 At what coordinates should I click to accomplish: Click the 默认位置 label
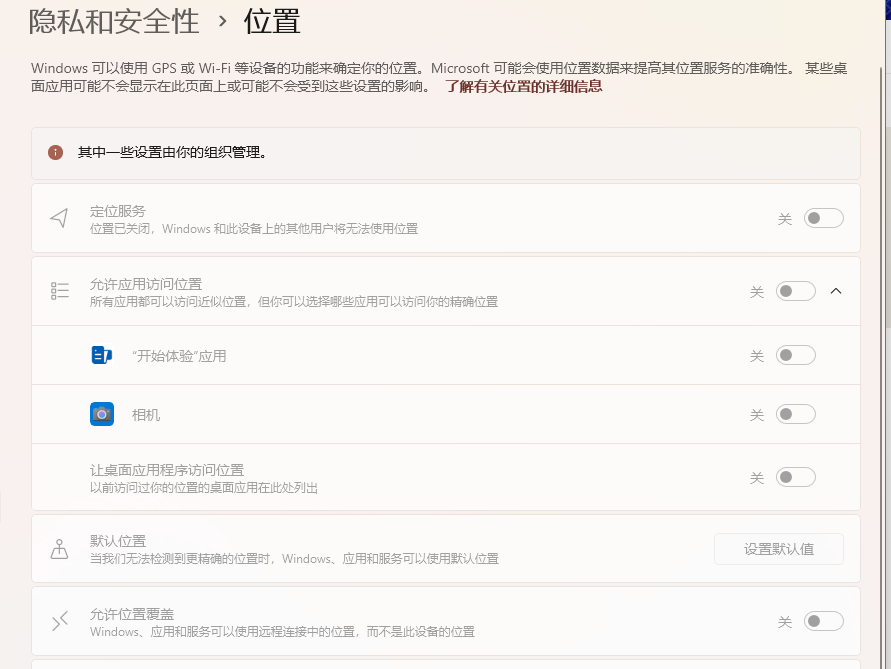click(x=118, y=541)
